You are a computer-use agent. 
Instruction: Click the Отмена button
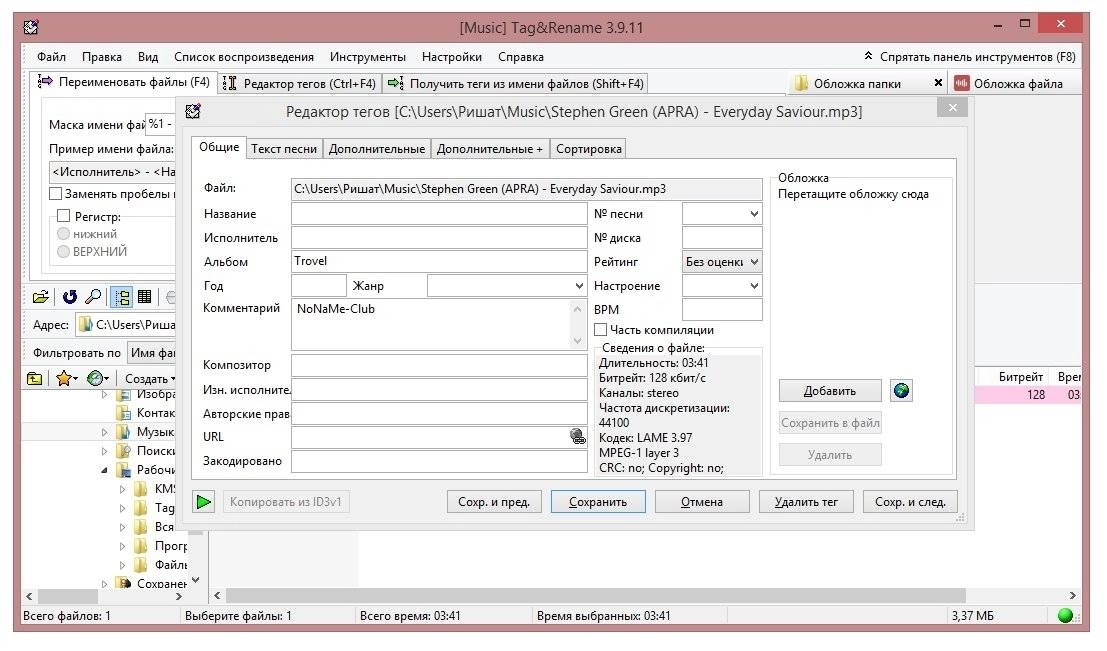(x=702, y=502)
